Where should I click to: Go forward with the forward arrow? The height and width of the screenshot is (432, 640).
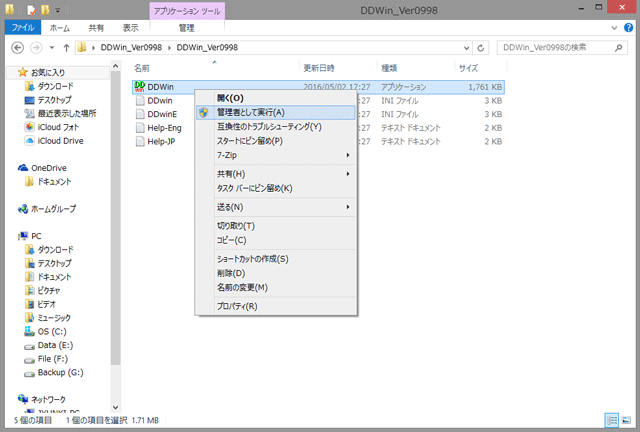36,48
